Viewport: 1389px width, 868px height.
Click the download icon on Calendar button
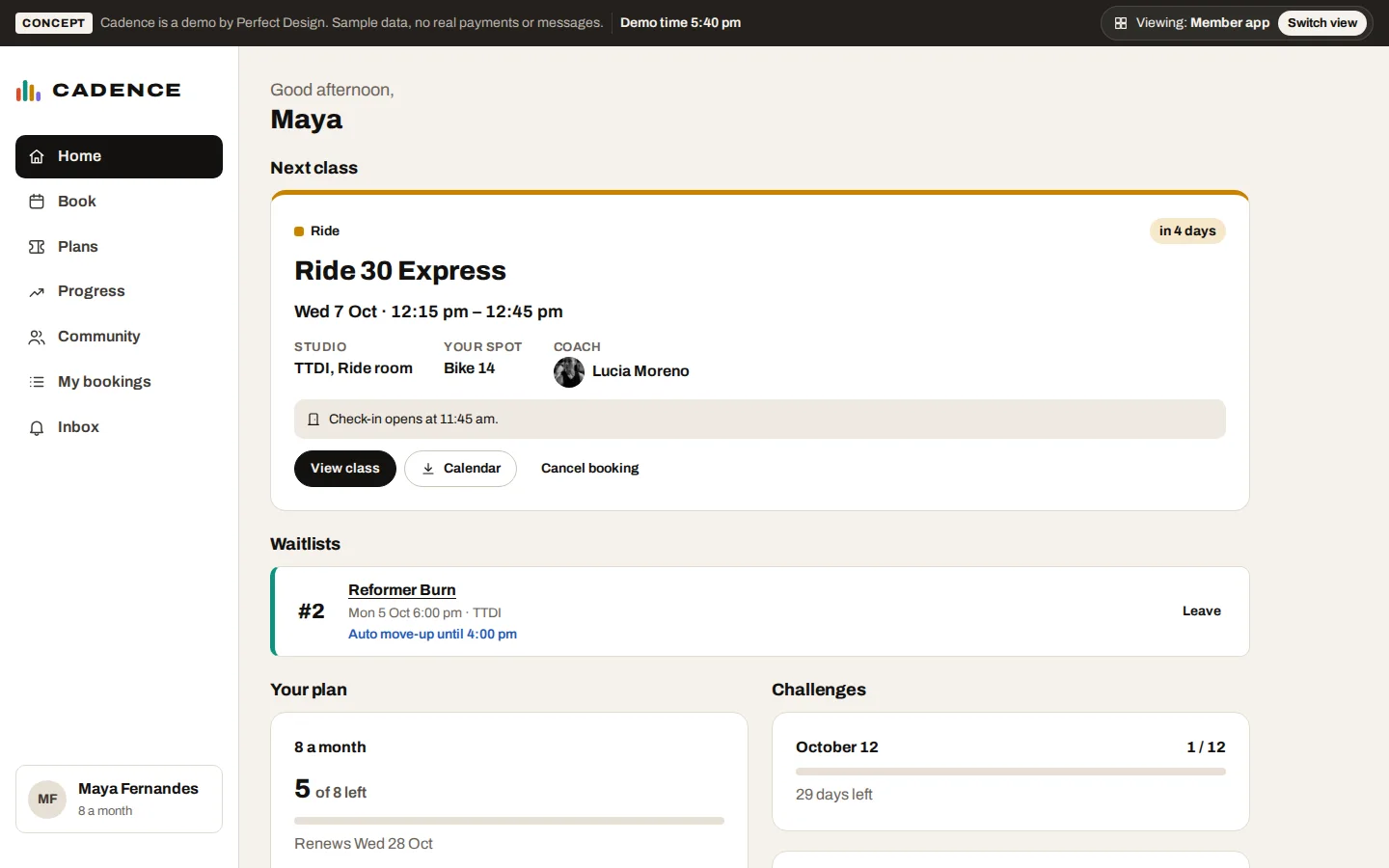tap(428, 469)
